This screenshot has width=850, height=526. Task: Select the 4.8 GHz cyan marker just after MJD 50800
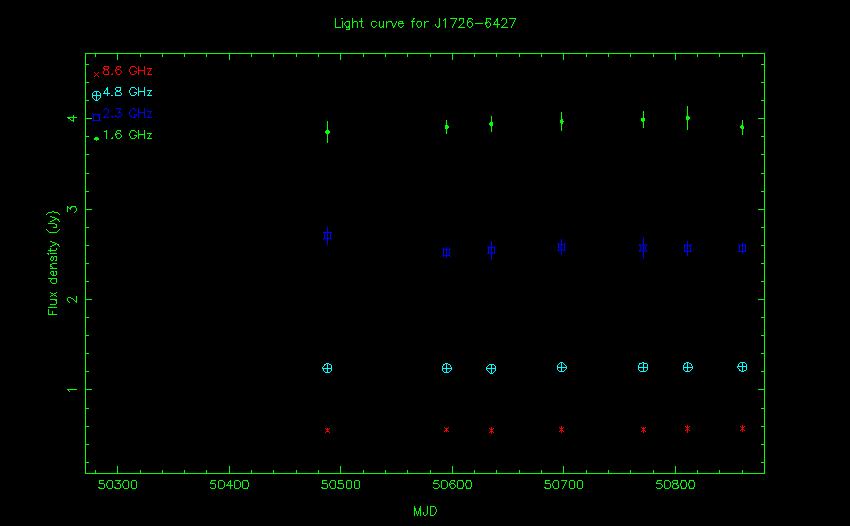pyautogui.click(x=687, y=367)
